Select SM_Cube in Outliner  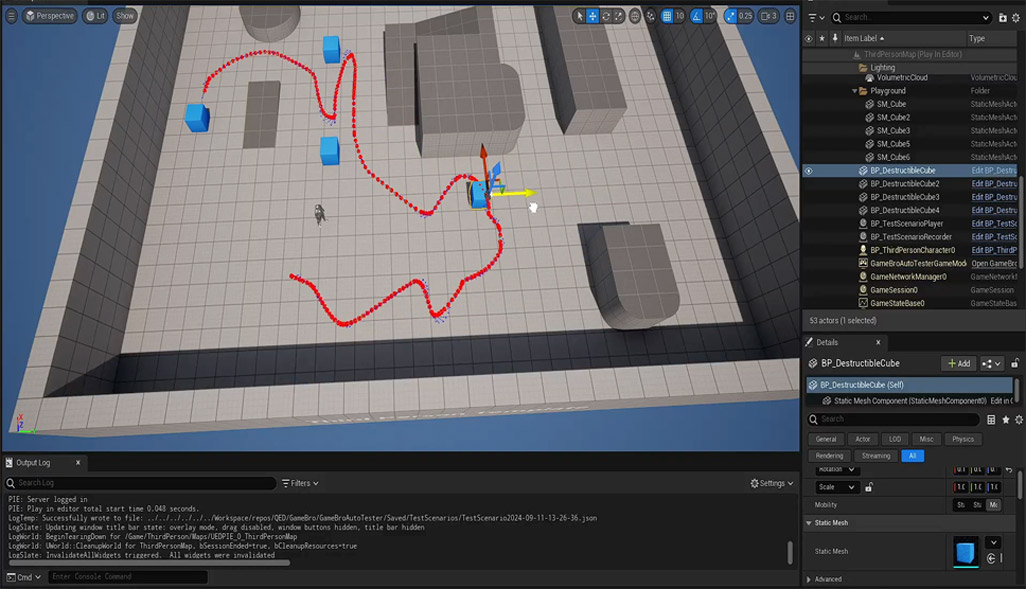(x=891, y=104)
